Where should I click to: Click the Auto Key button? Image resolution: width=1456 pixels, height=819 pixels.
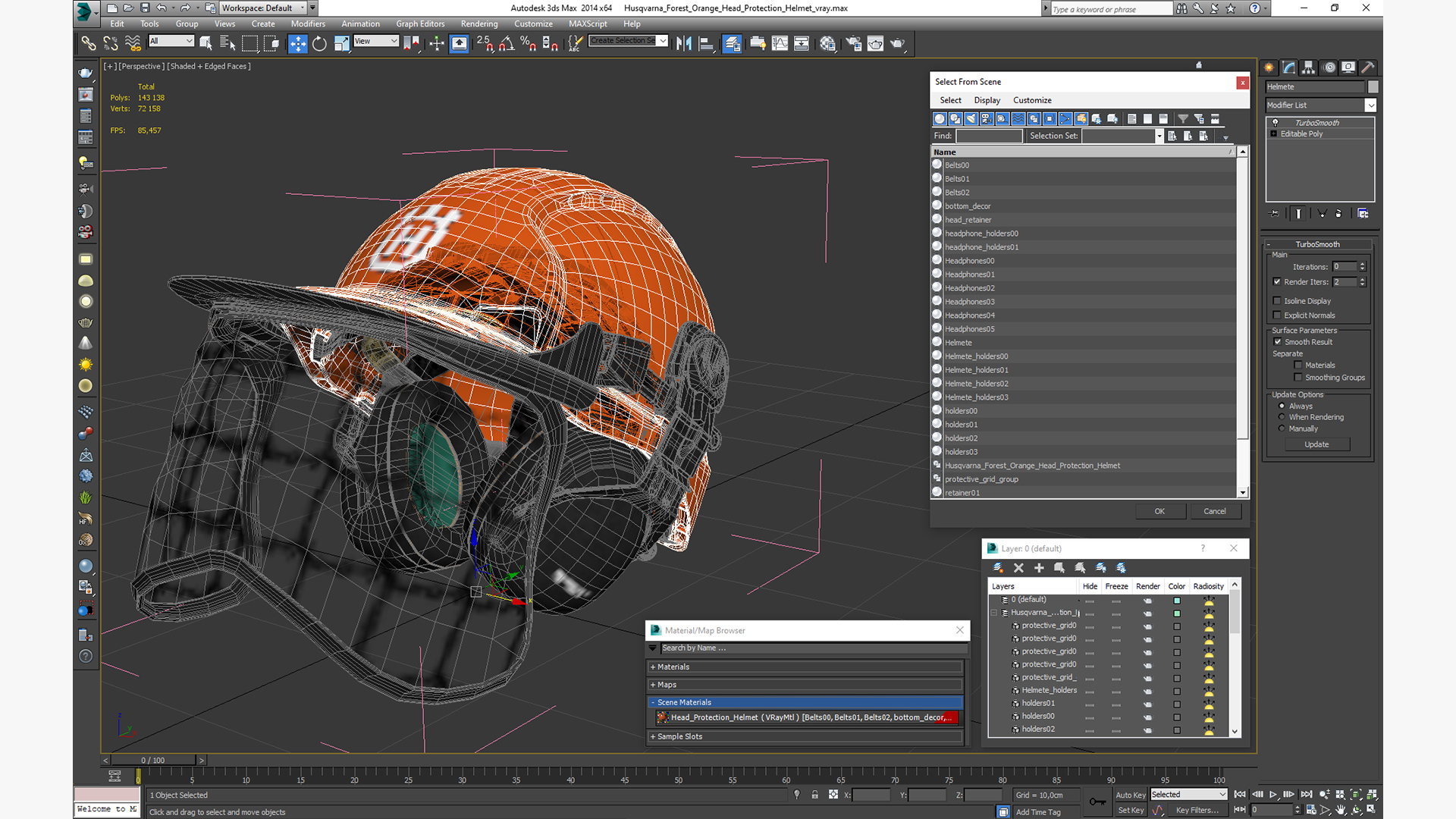click(1130, 795)
